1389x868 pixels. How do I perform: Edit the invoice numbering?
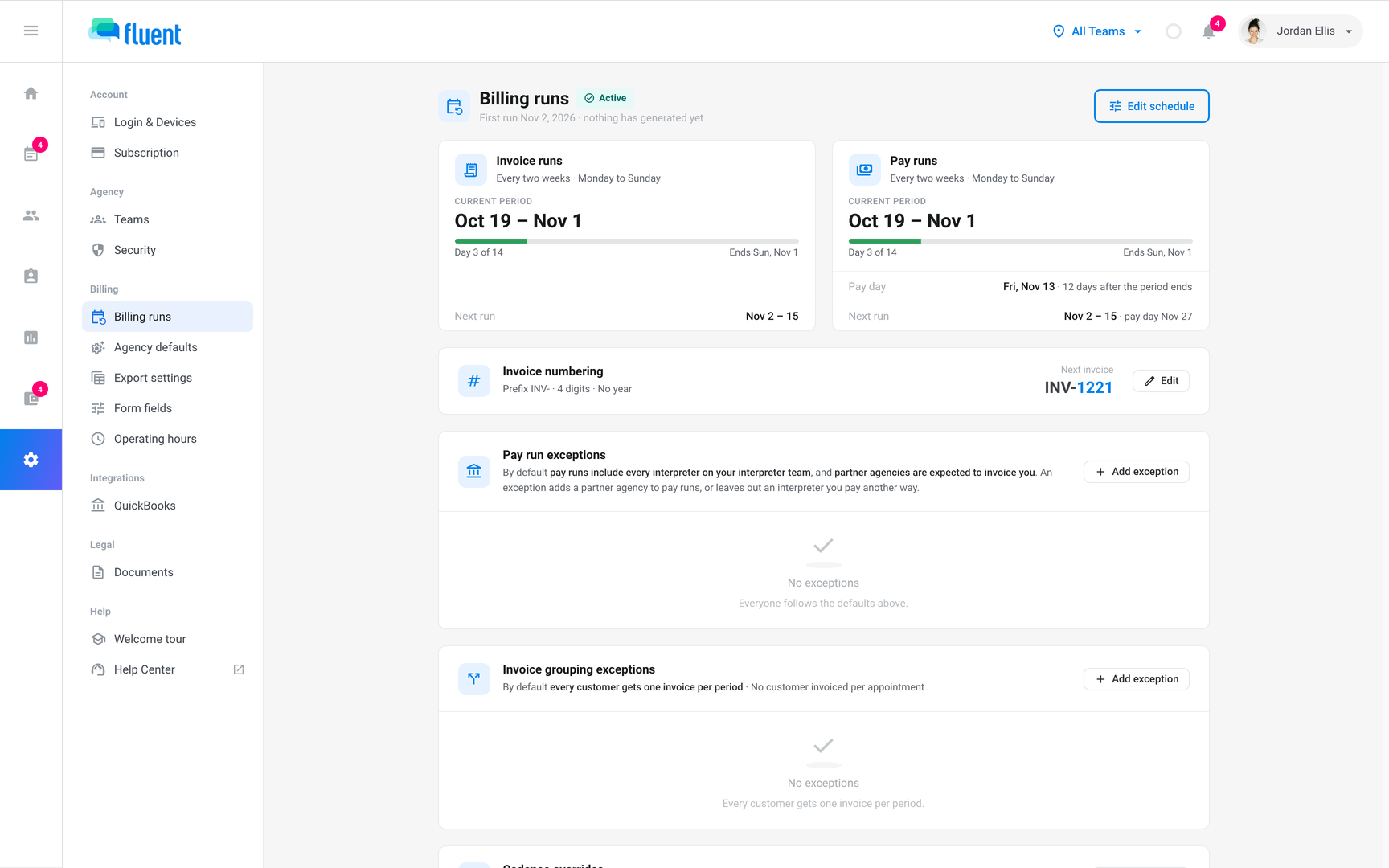1161,381
